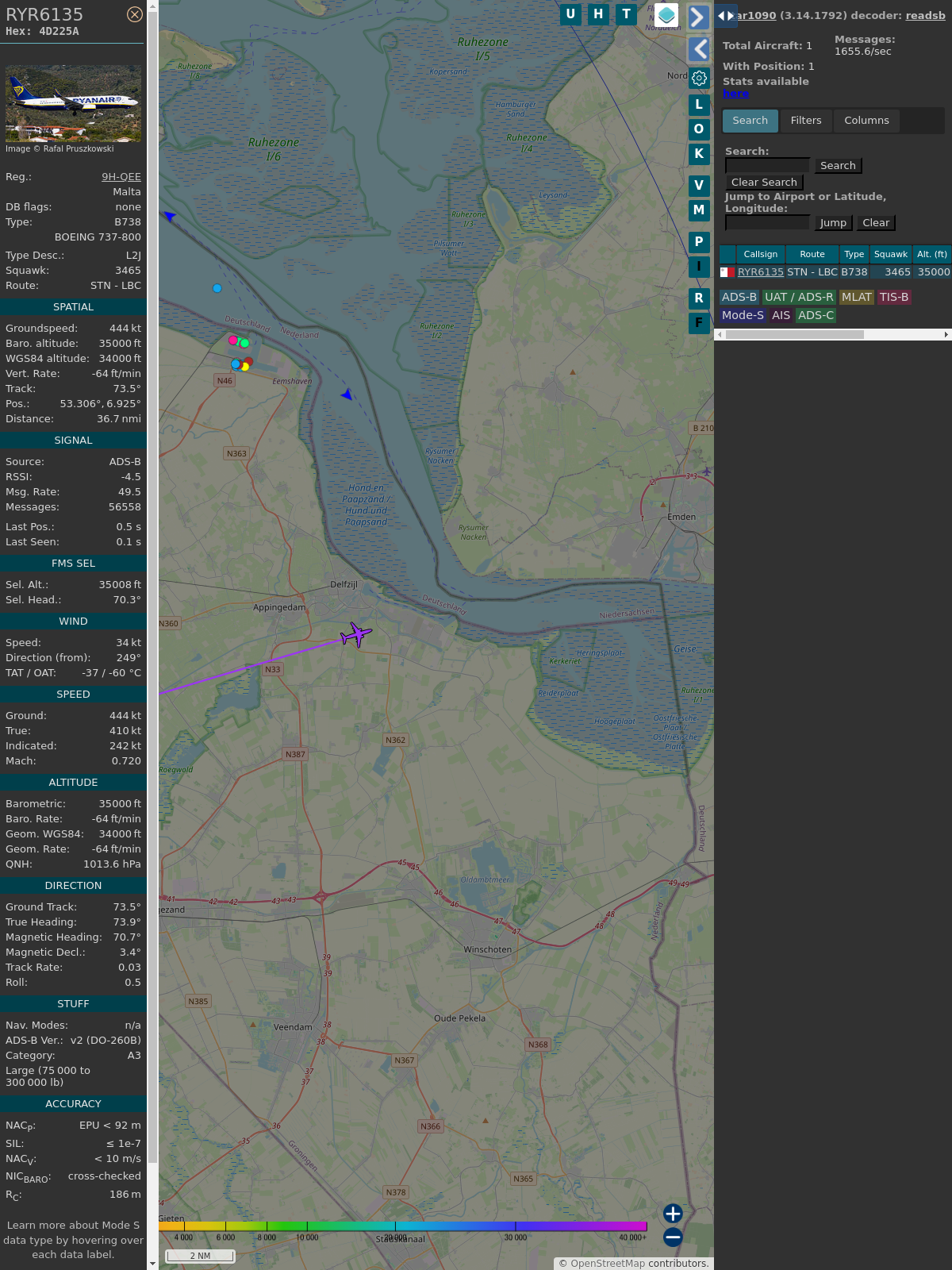This screenshot has height=1270, width=952.
Task: Toggle the H map button
Action: click(x=598, y=14)
